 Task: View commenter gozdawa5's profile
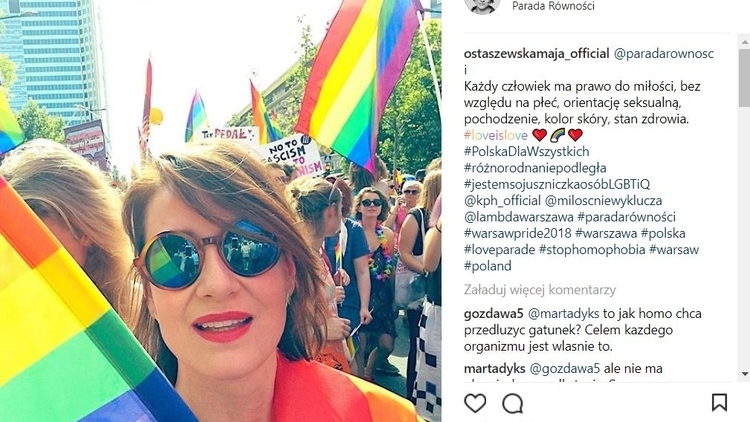point(494,314)
